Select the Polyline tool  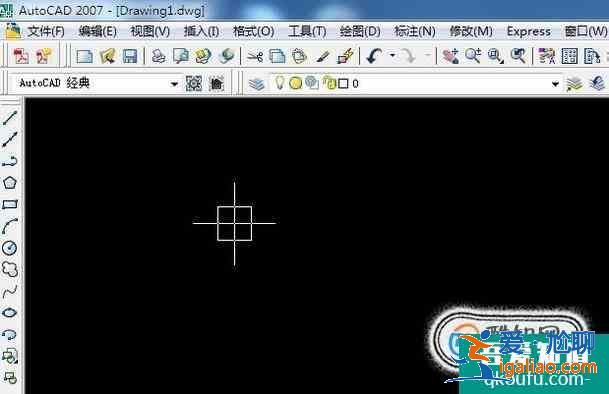pyautogui.click(x=10, y=161)
